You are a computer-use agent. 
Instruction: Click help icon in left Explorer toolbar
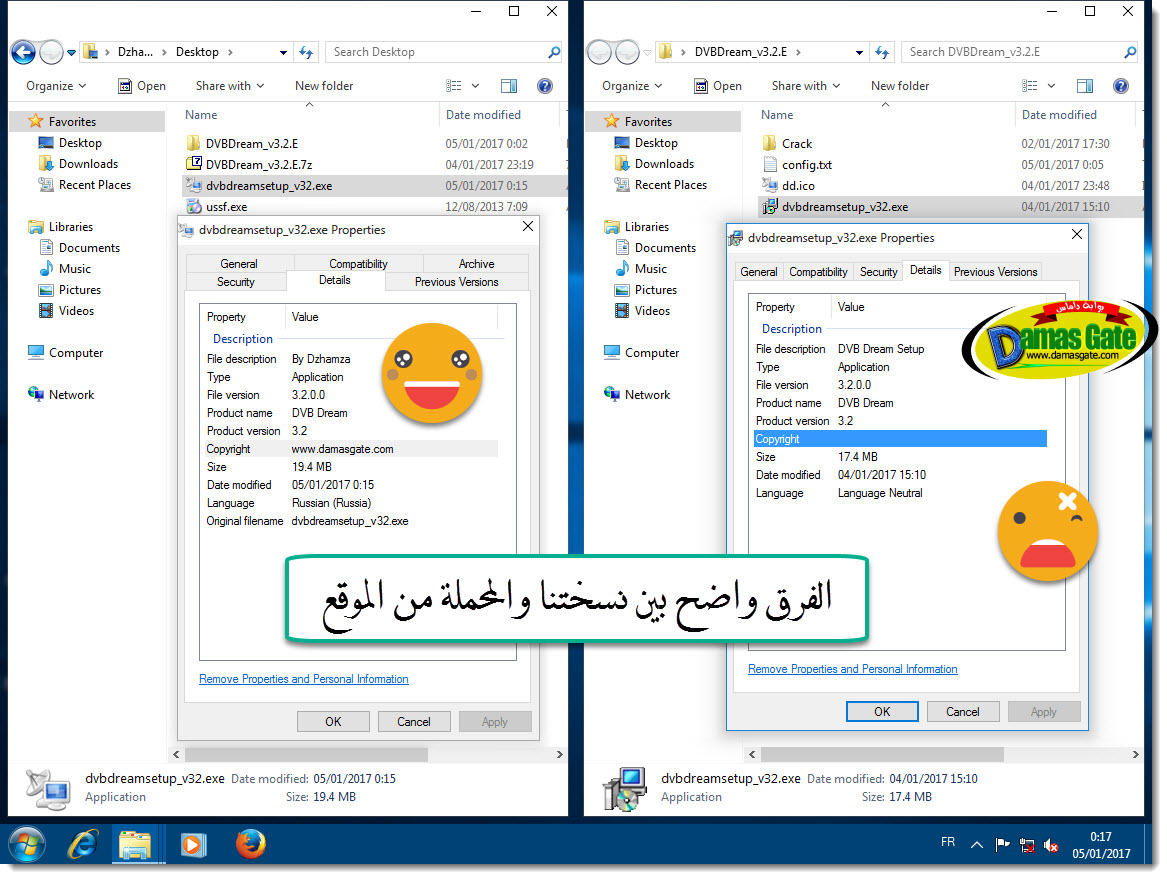point(545,86)
